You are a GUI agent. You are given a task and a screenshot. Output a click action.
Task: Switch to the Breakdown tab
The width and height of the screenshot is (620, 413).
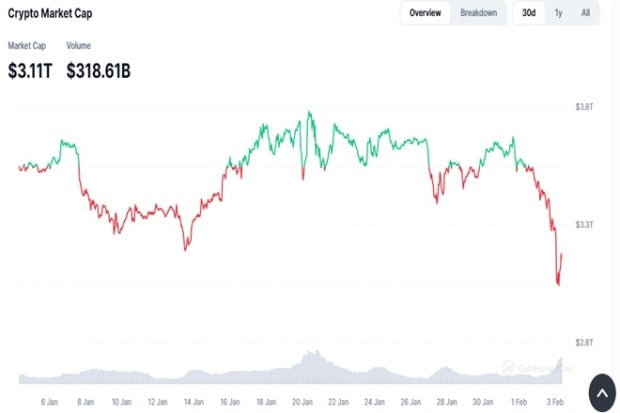(x=478, y=13)
